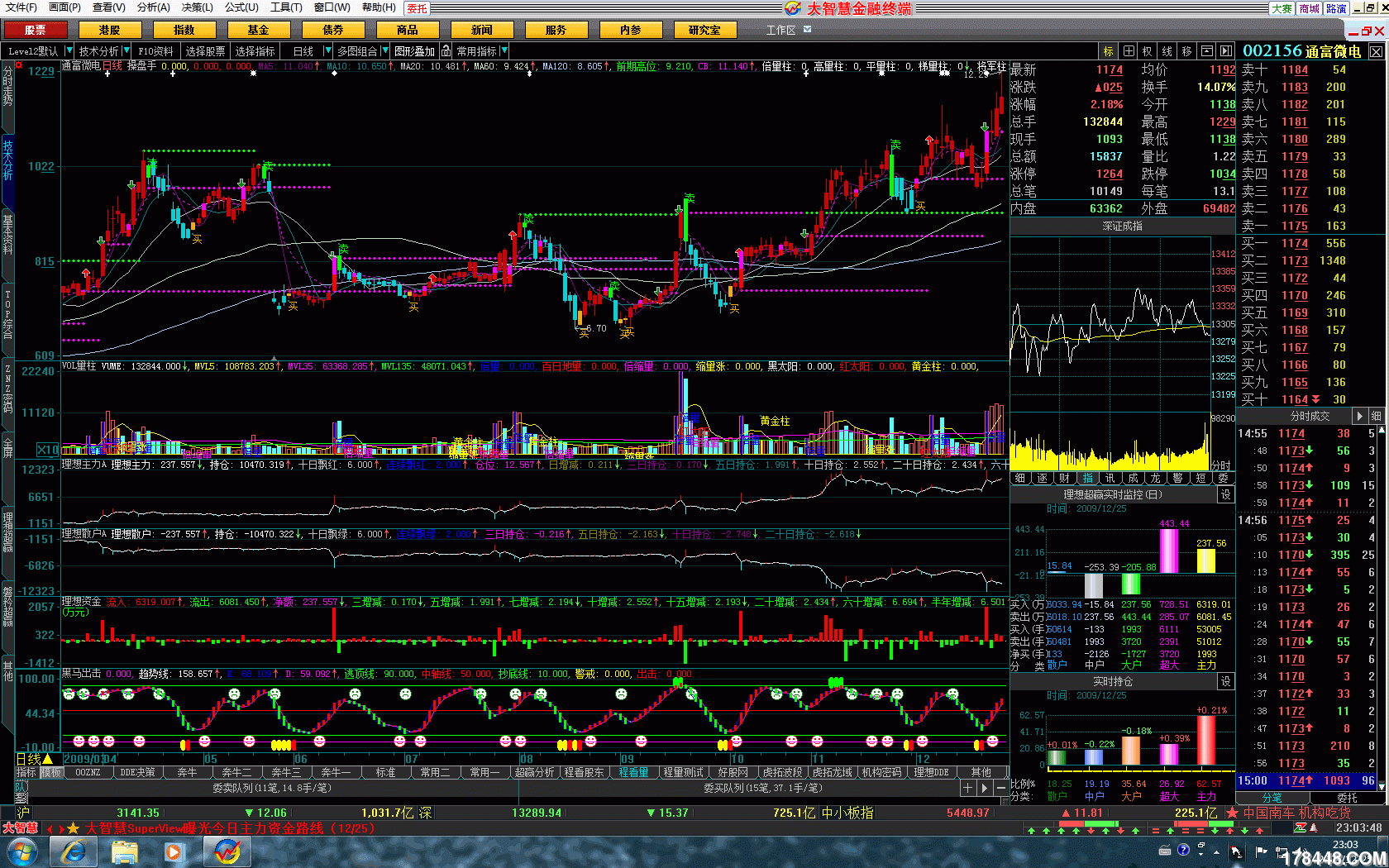Click the 委托 button in the menu bar

pyautogui.click(x=418, y=8)
